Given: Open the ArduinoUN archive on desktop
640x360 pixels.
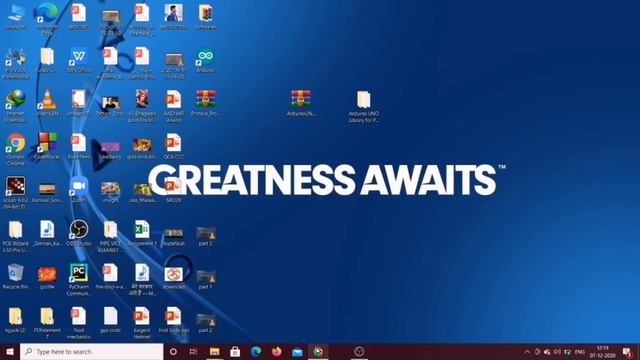Looking at the screenshot, I should tap(301, 103).
